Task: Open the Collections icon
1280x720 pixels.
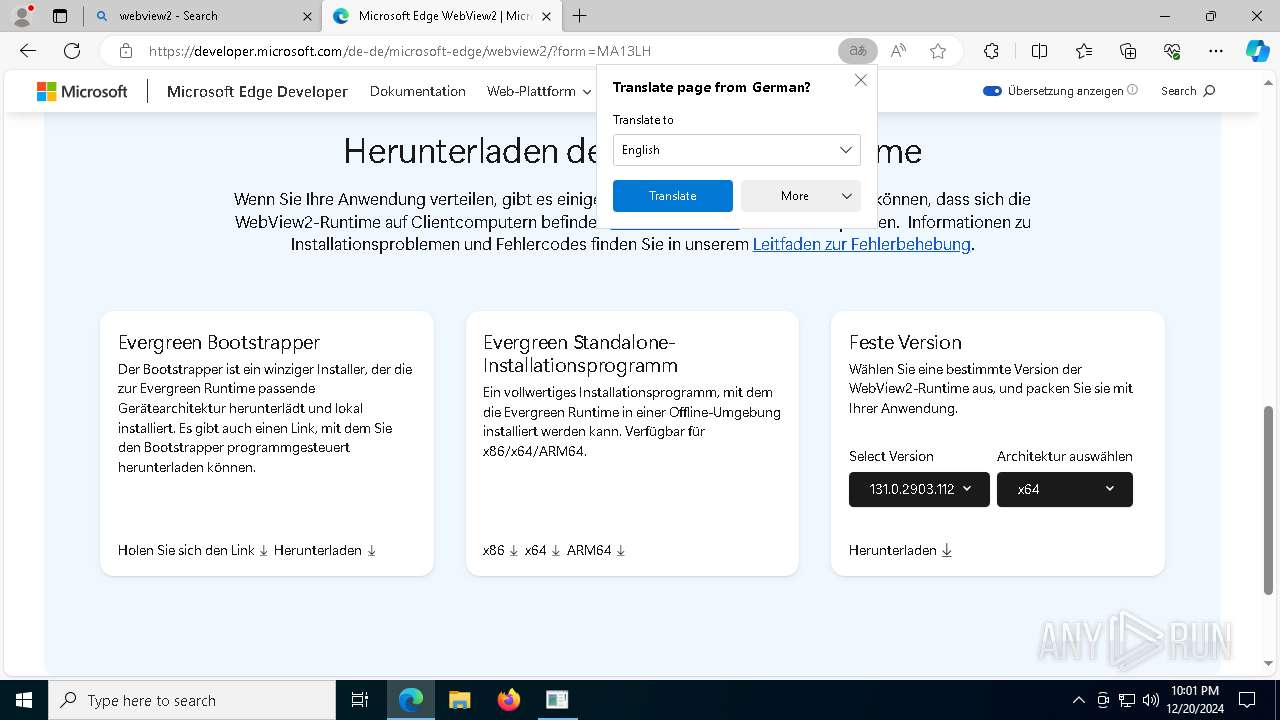Action: click(1128, 51)
